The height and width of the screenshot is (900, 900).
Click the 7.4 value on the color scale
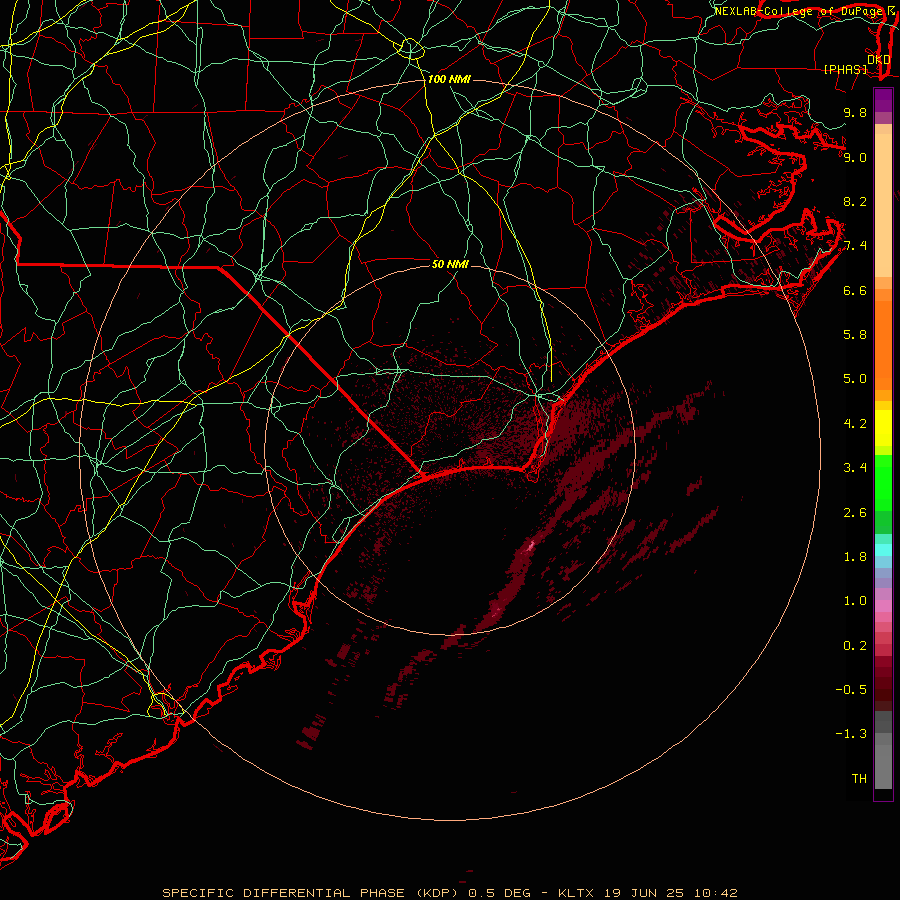point(855,246)
